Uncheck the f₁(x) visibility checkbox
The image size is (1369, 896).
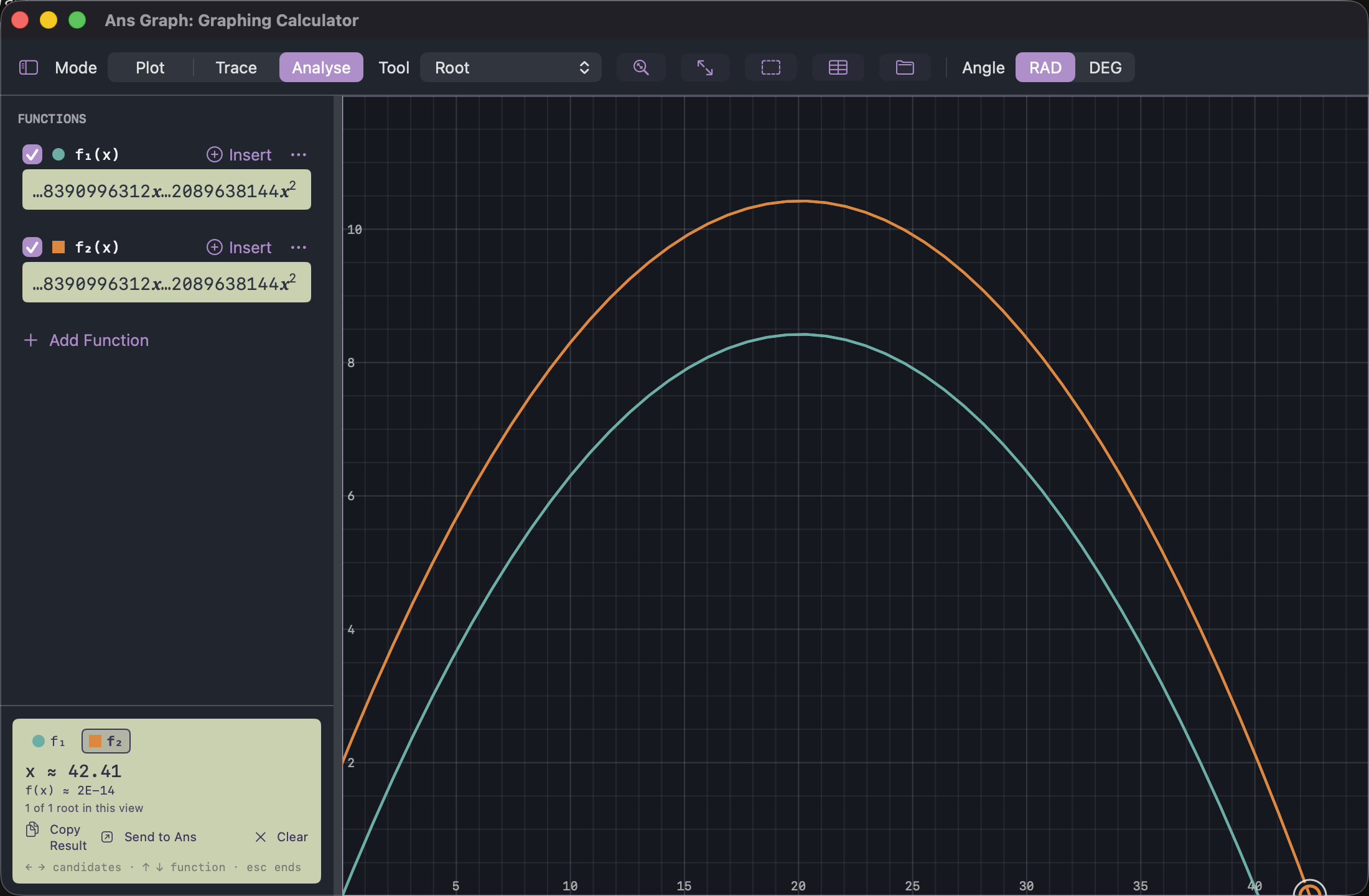[x=32, y=154]
